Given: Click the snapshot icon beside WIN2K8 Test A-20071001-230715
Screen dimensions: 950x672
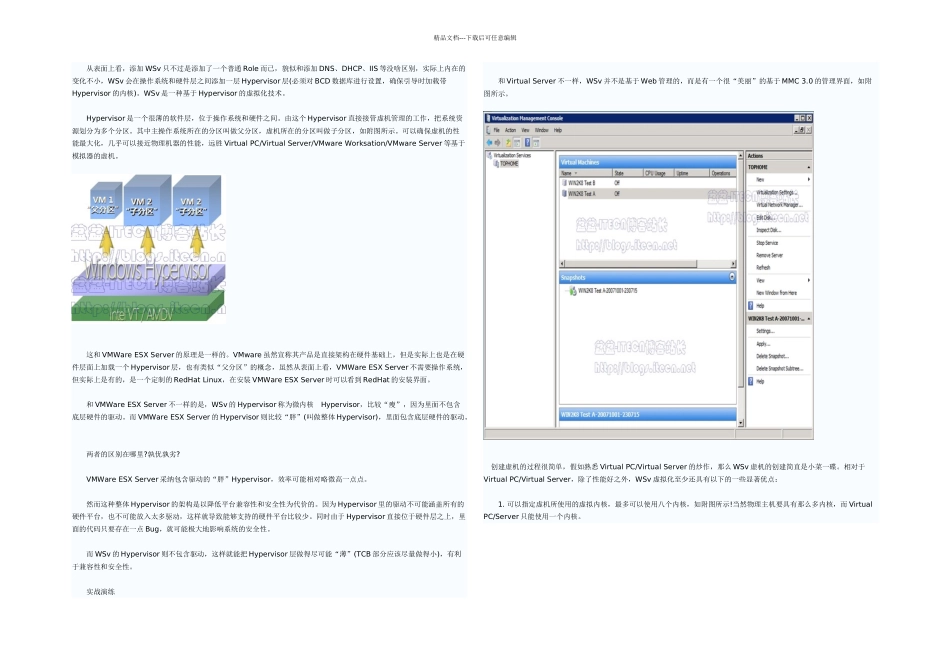Looking at the screenshot, I should pos(573,291).
